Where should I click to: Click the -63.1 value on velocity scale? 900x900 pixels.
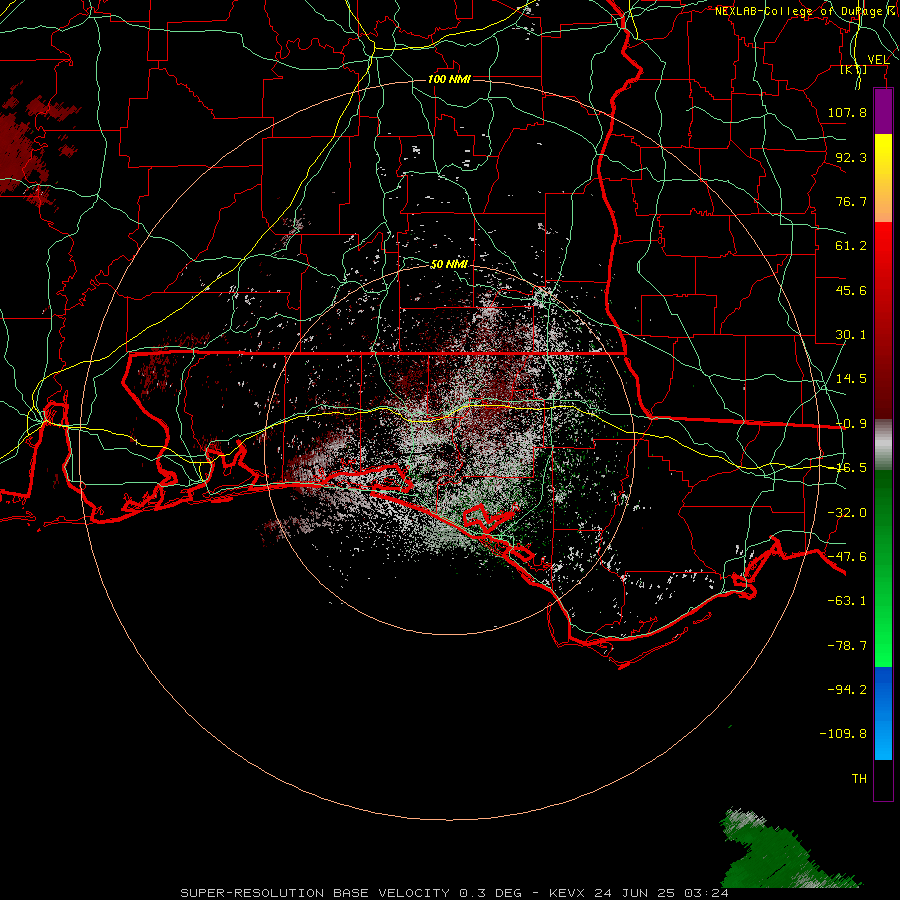[847, 601]
